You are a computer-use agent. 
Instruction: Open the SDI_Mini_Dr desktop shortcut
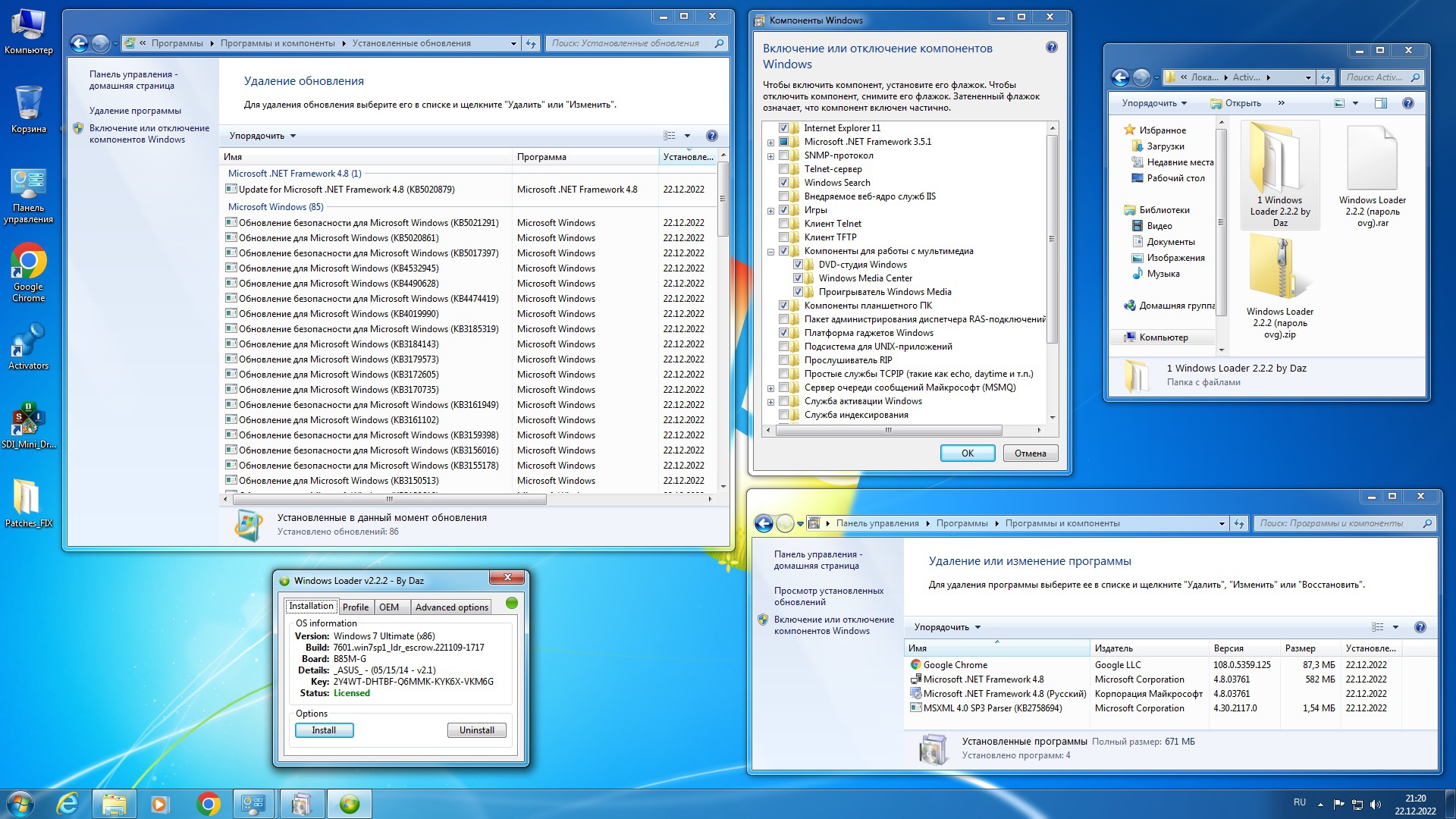(28, 426)
